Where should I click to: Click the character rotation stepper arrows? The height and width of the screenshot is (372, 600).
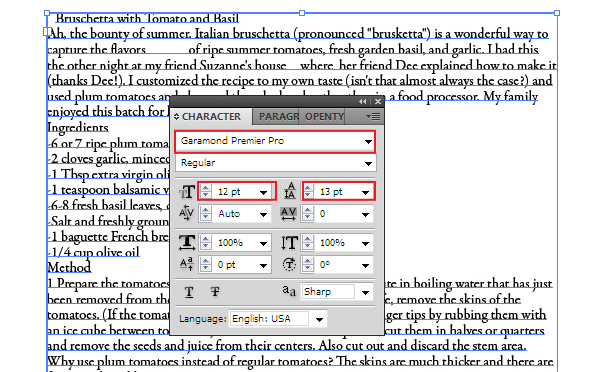pos(308,264)
